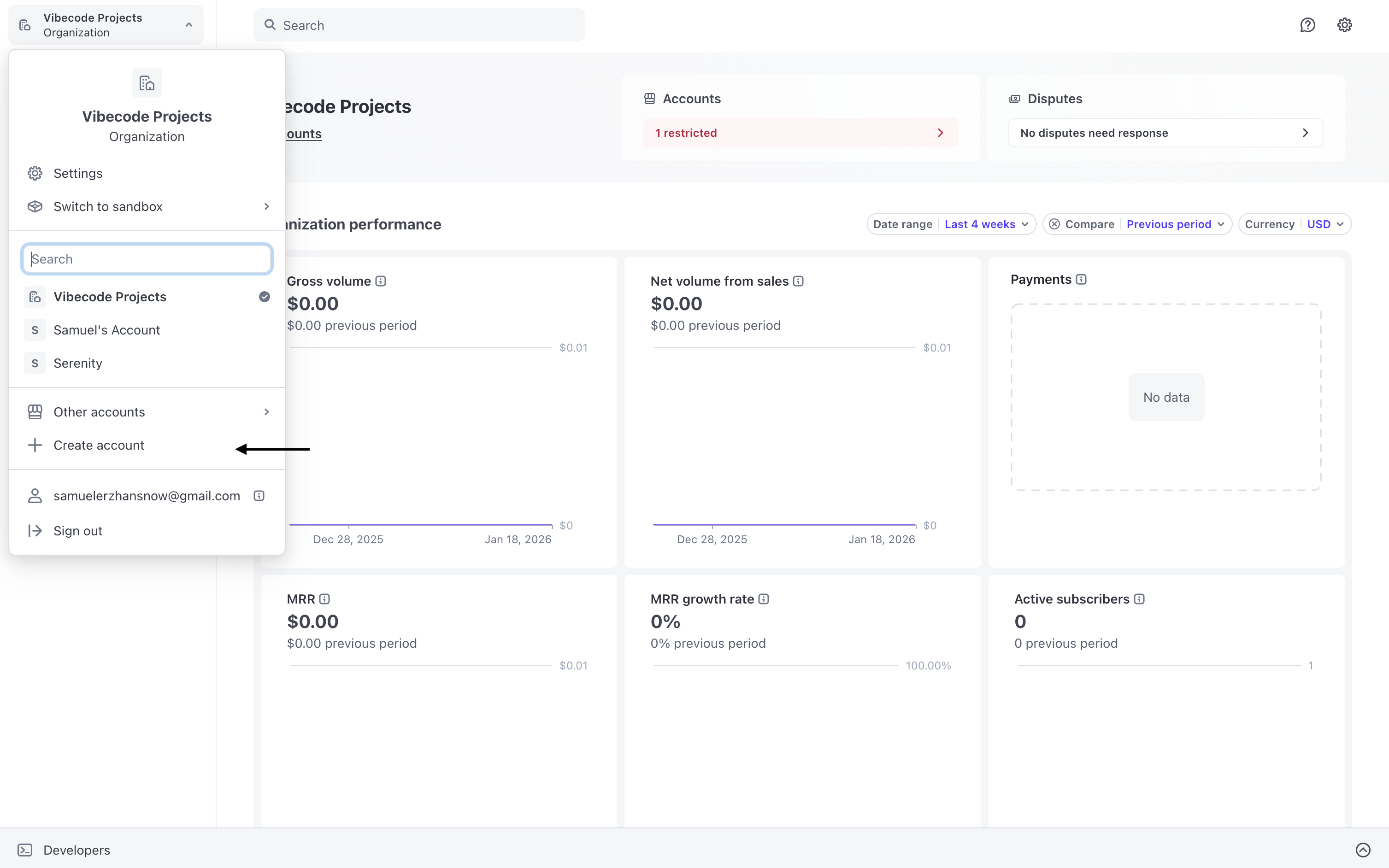1389x868 pixels.
Task: Click the Developers terminal icon
Action: tap(25, 850)
